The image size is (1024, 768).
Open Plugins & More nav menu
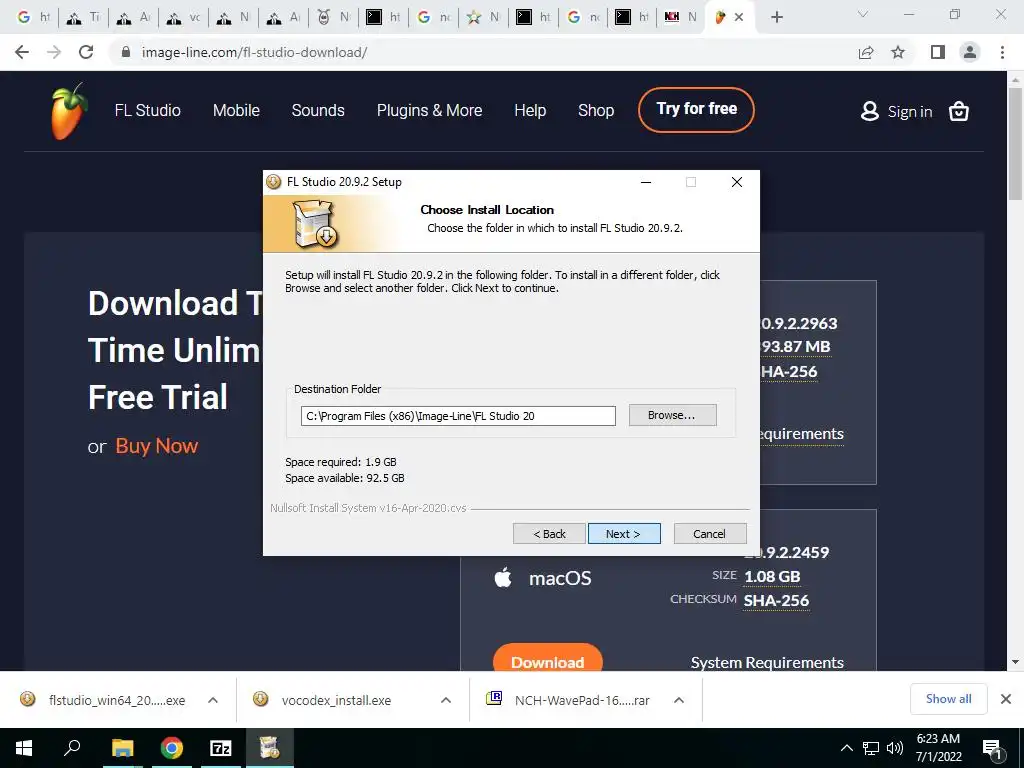pyautogui.click(x=429, y=110)
